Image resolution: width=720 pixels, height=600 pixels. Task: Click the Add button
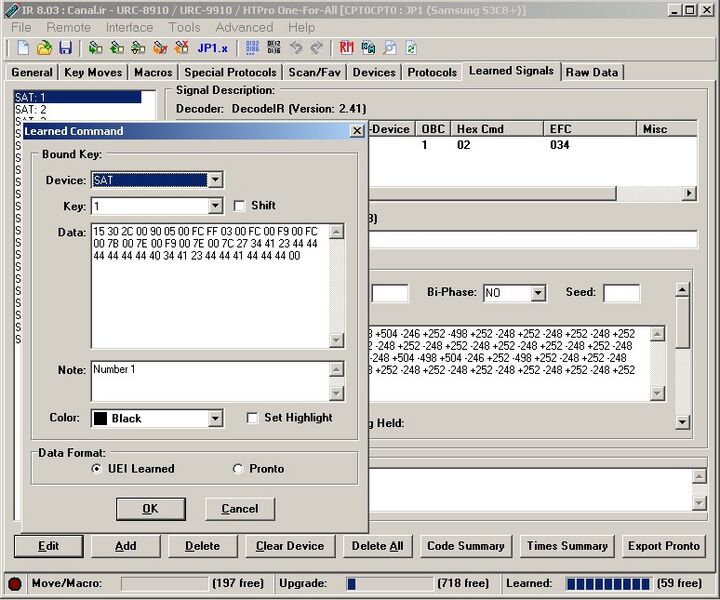coord(126,546)
